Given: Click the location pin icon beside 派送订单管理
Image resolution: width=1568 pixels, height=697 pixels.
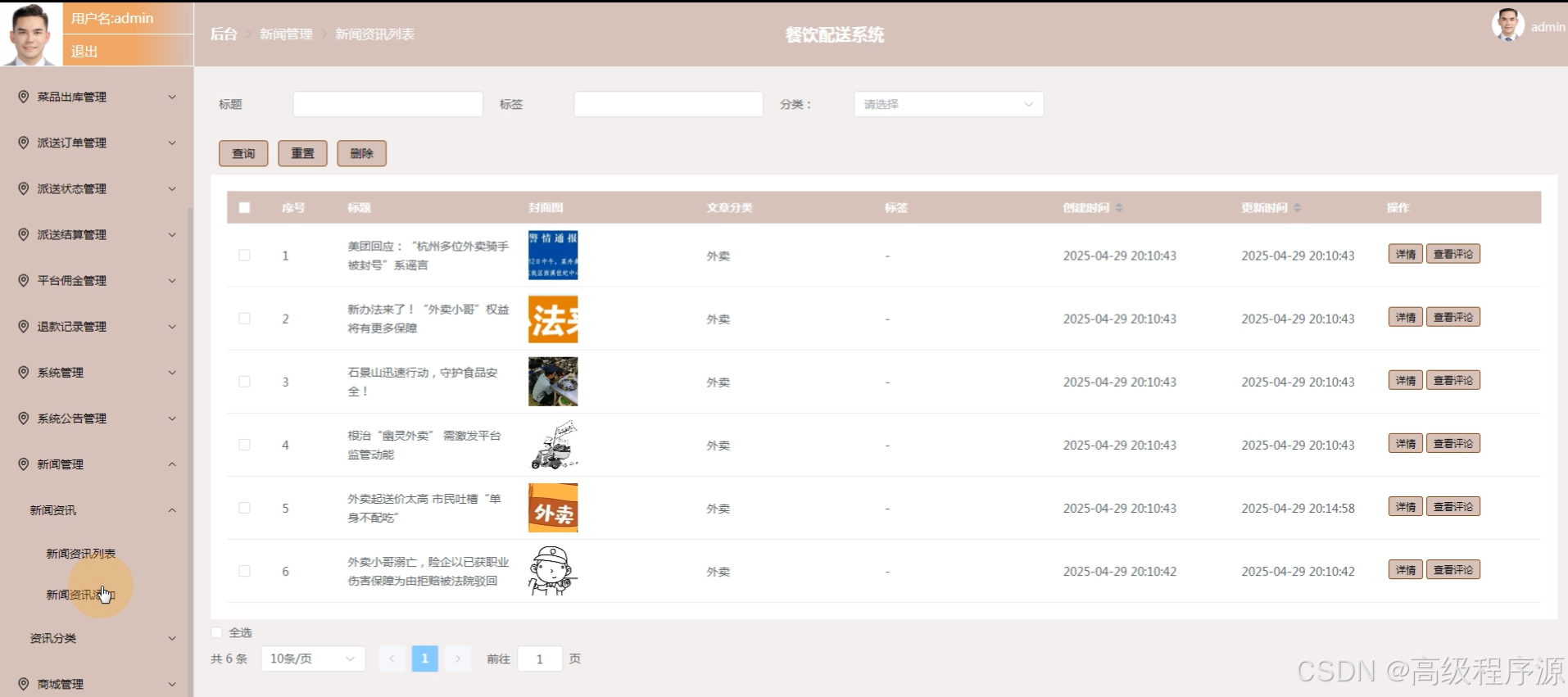Looking at the screenshot, I should pyautogui.click(x=24, y=143).
